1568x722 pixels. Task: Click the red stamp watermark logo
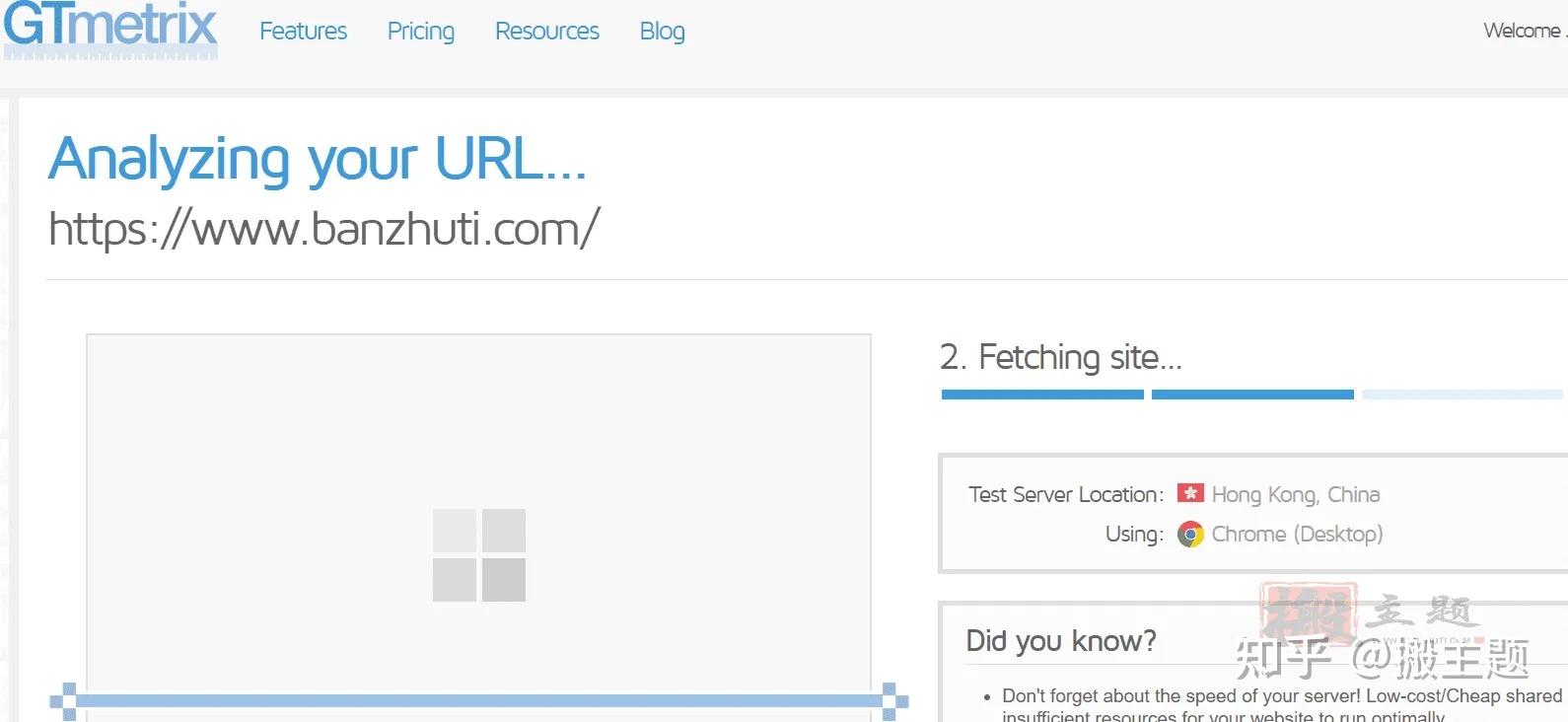click(1308, 614)
